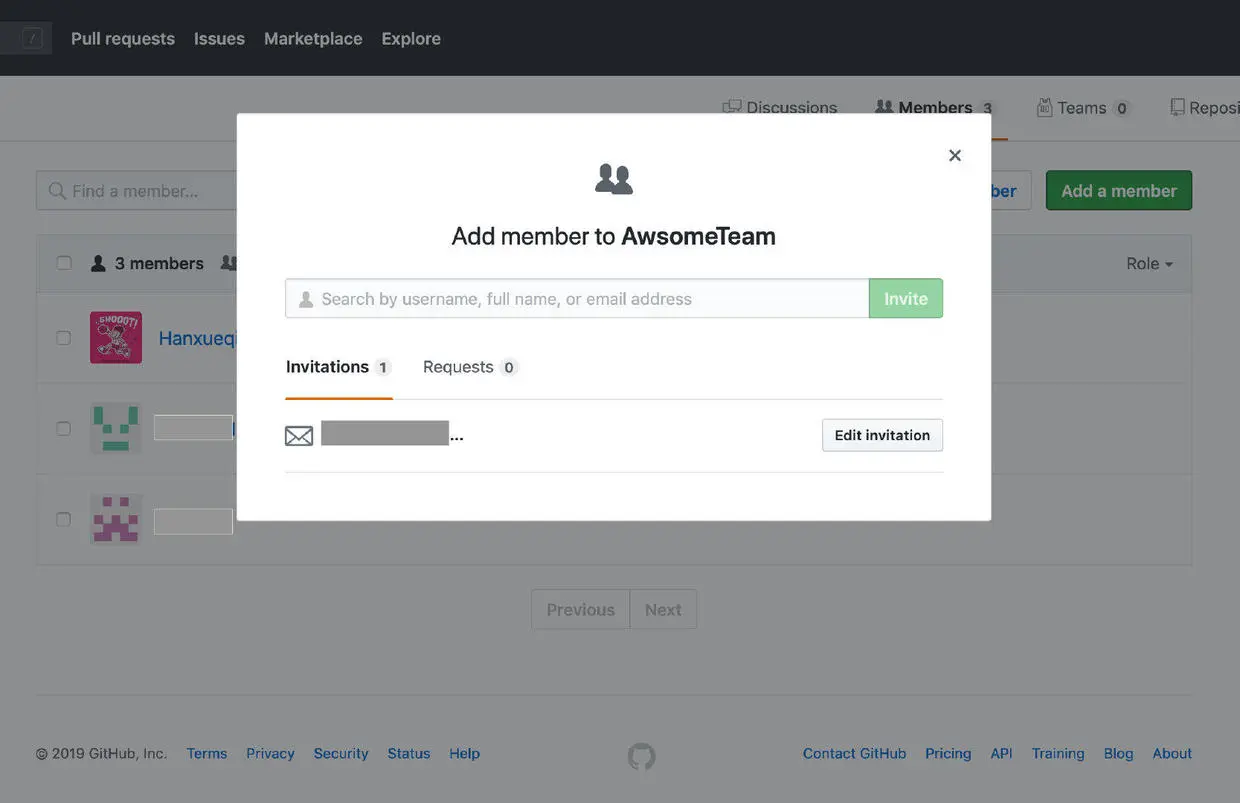
Task: Tick the checkbox for Hanxueqing's row
Action: pyautogui.click(x=64, y=337)
